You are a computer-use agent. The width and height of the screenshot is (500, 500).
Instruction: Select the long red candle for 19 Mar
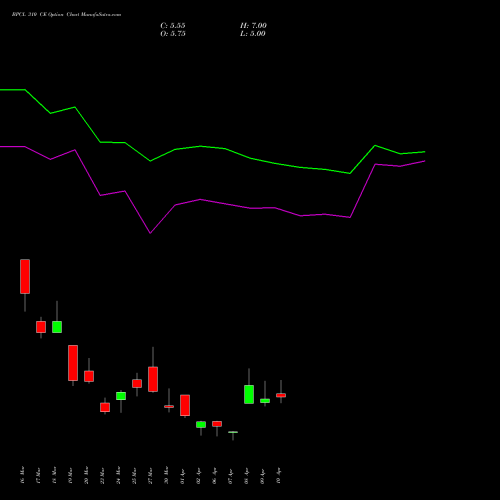pos(73,363)
